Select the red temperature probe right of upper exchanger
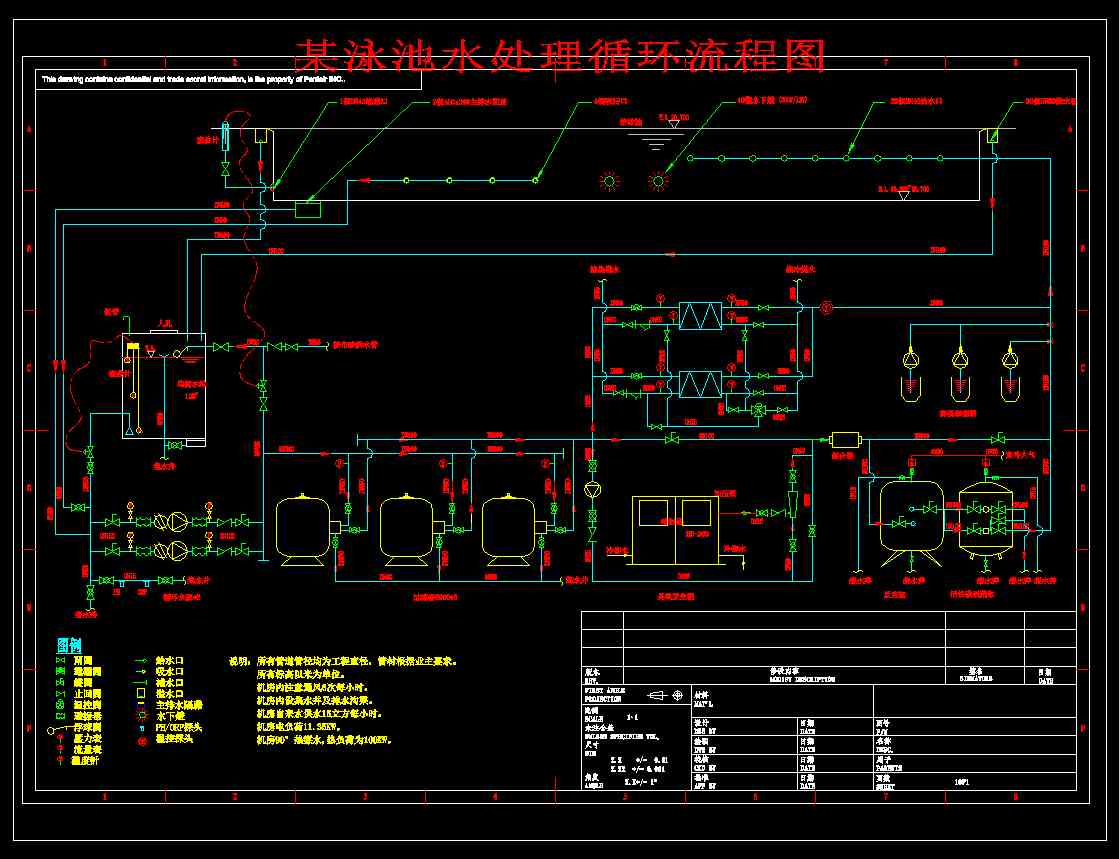 (826, 308)
